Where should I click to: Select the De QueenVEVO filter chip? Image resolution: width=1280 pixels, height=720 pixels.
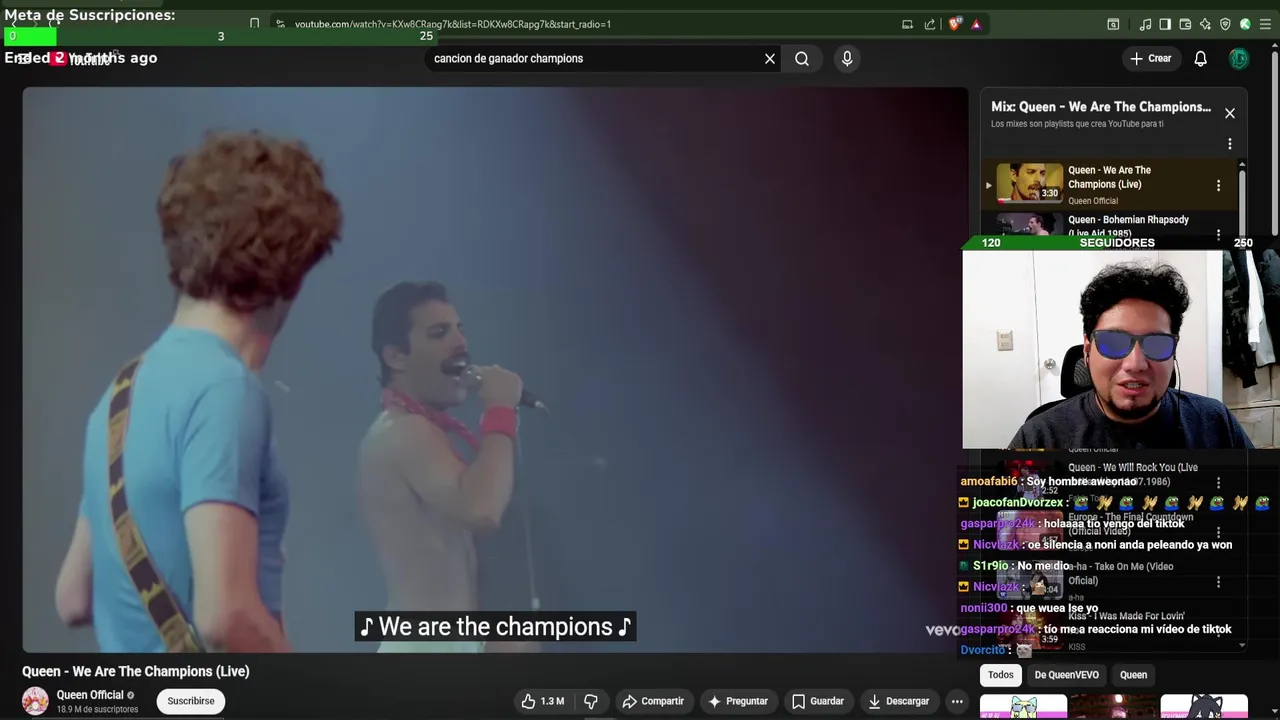point(1066,675)
